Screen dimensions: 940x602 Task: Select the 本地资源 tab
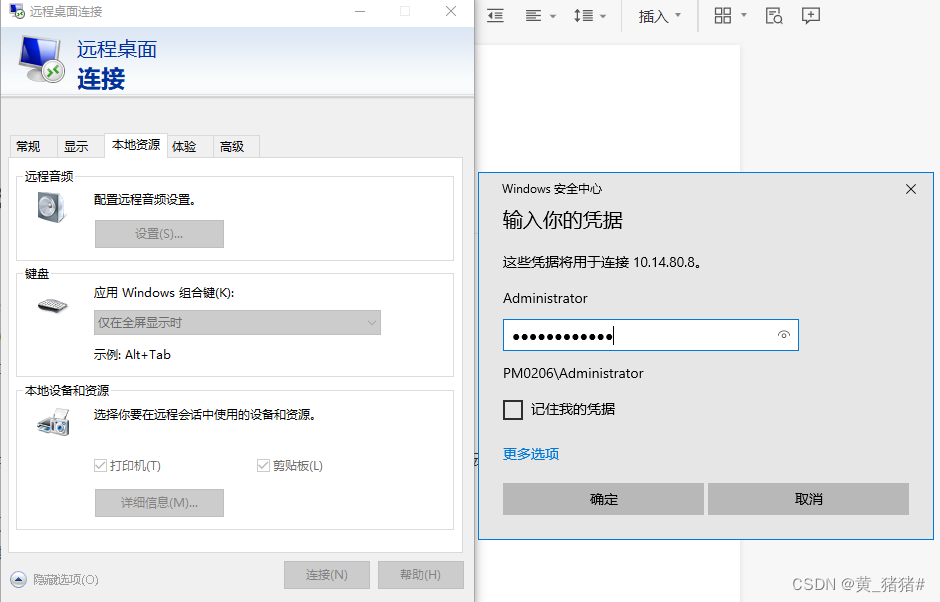click(x=136, y=145)
